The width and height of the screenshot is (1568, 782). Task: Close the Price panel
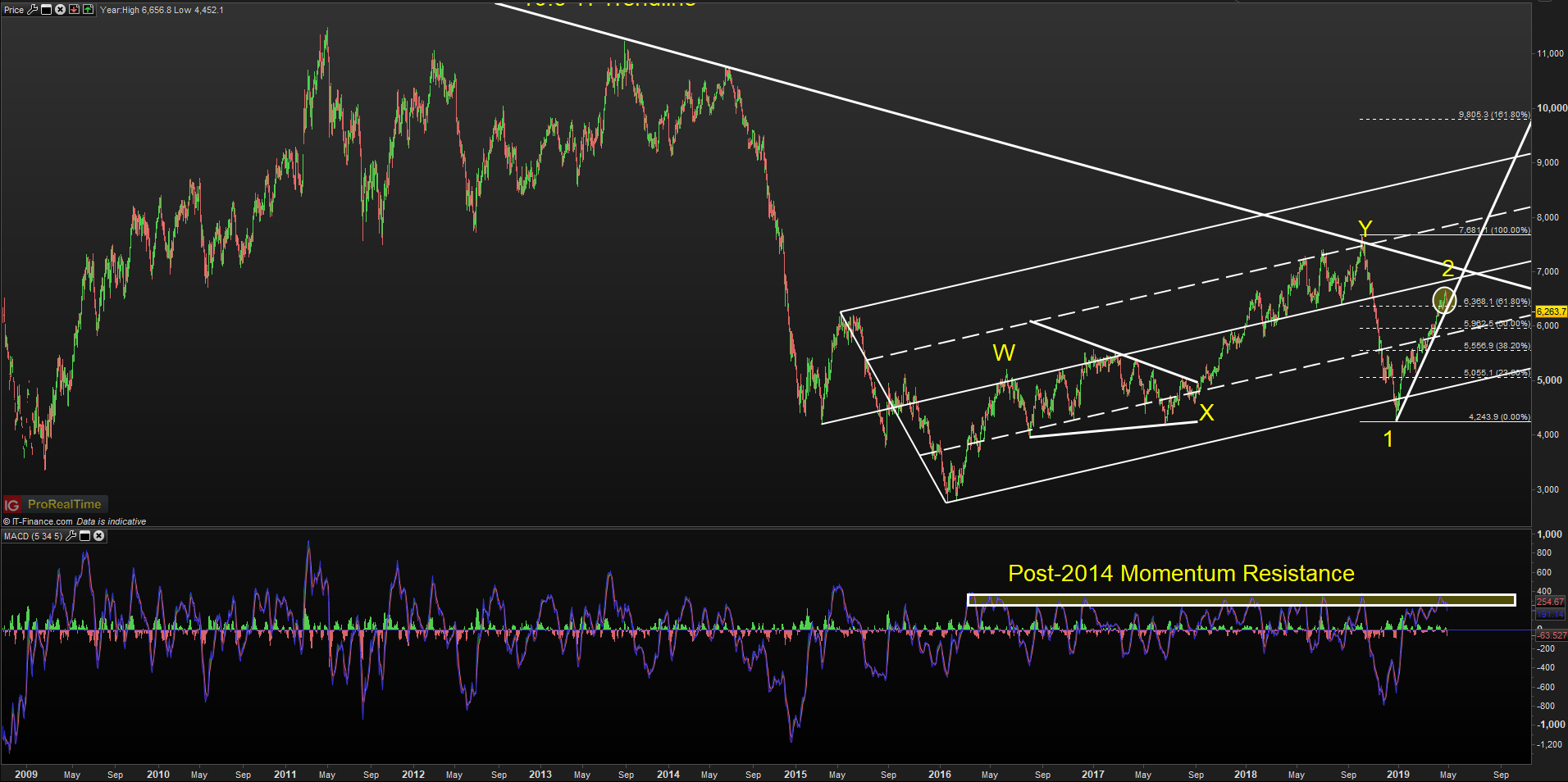[61, 10]
